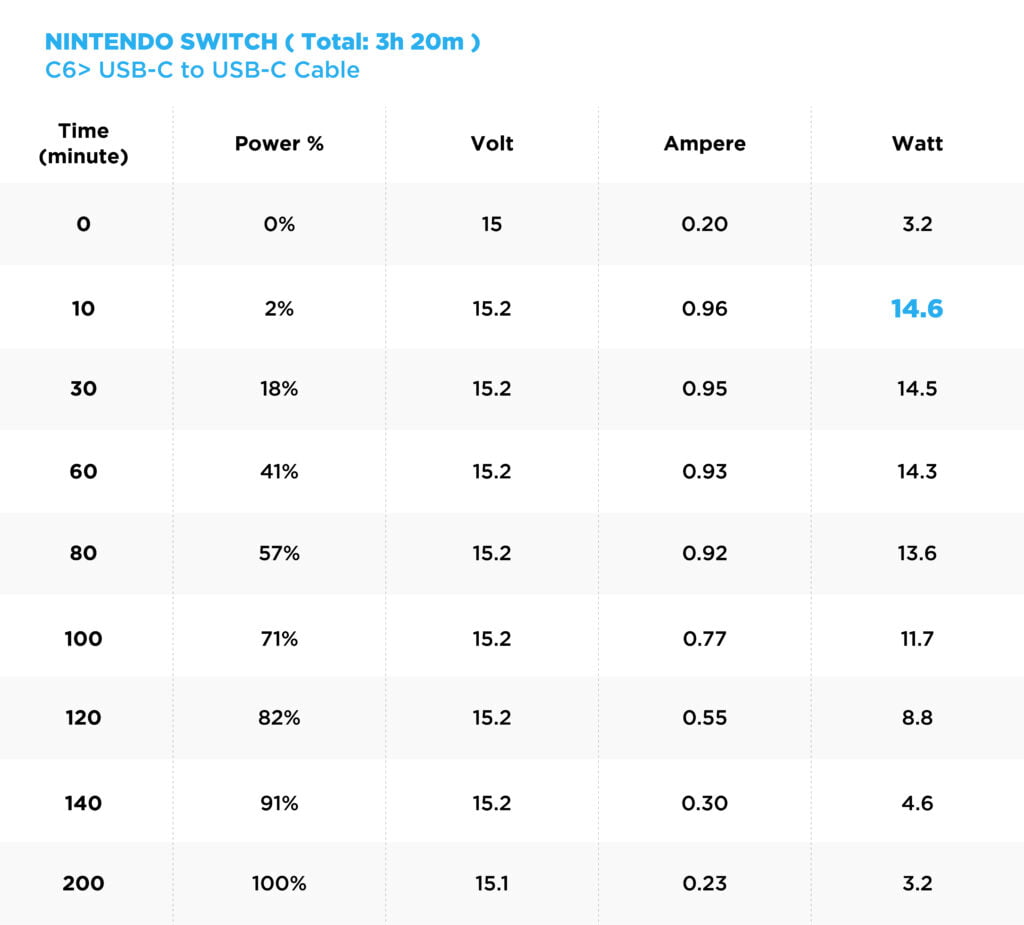Screen dimensions: 1024x925
Task: Click the USB-C to USB-C Cable subtitle
Action: (202, 70)
